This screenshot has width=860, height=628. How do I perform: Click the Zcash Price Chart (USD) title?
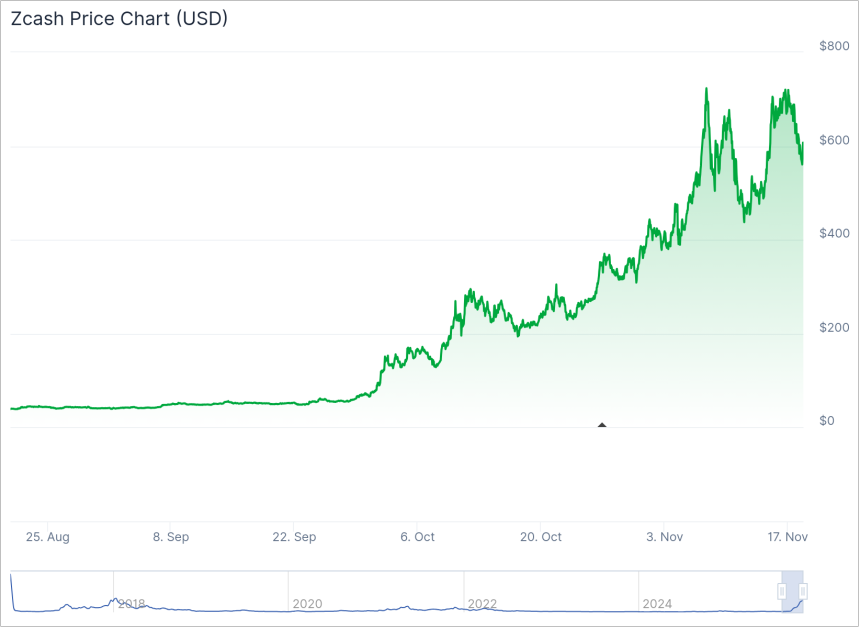pyautogui.click(x=119, y=19)
